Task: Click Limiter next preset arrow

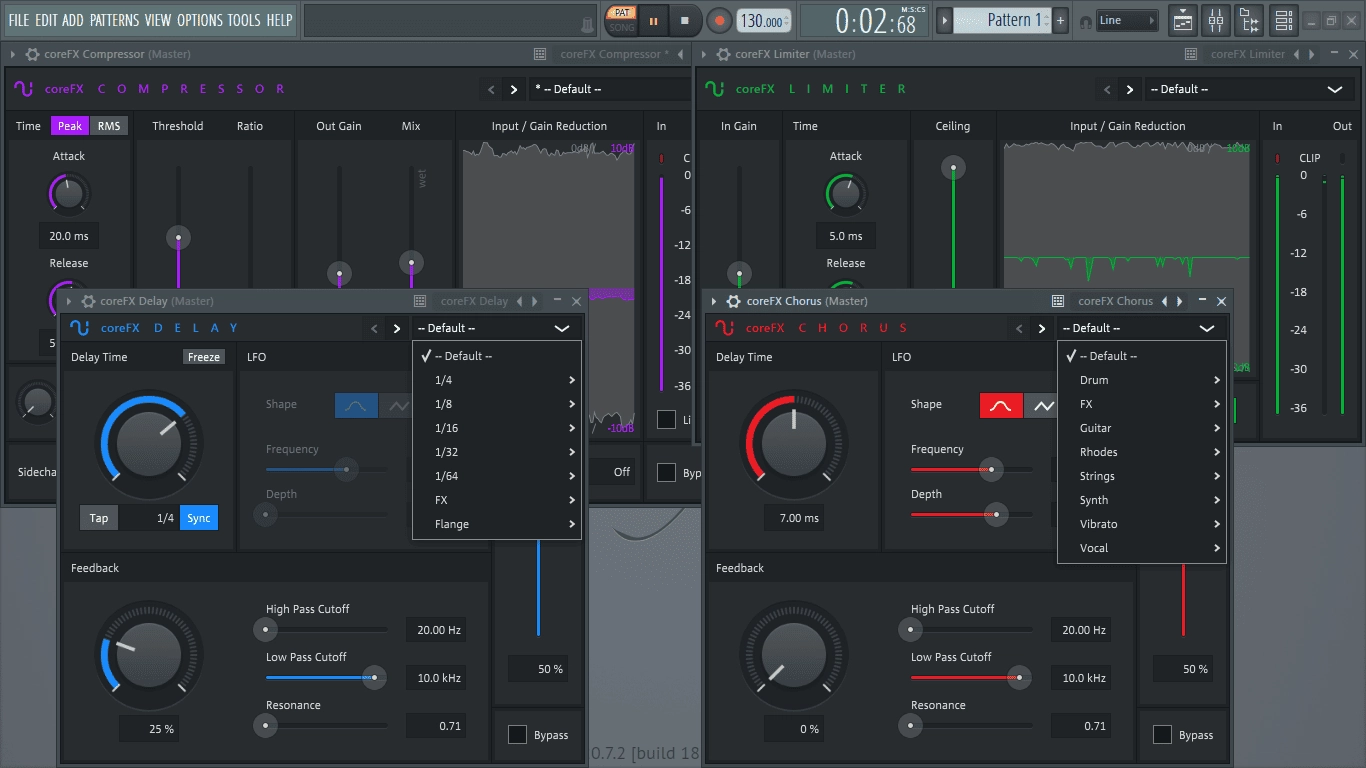Action: tap(1130, 89)
